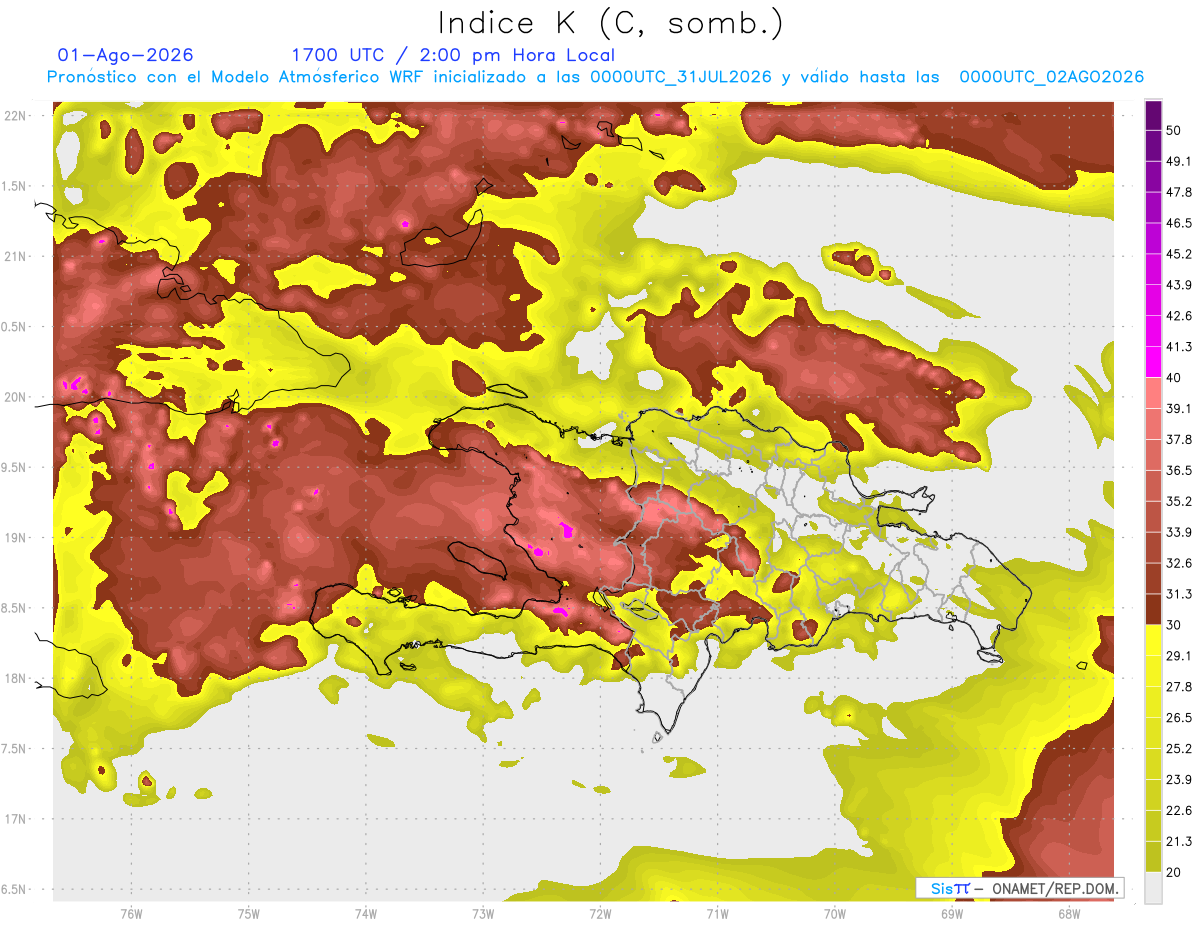
Task: Select the date label "01-Ago-2026"
Action: point(126,55)
